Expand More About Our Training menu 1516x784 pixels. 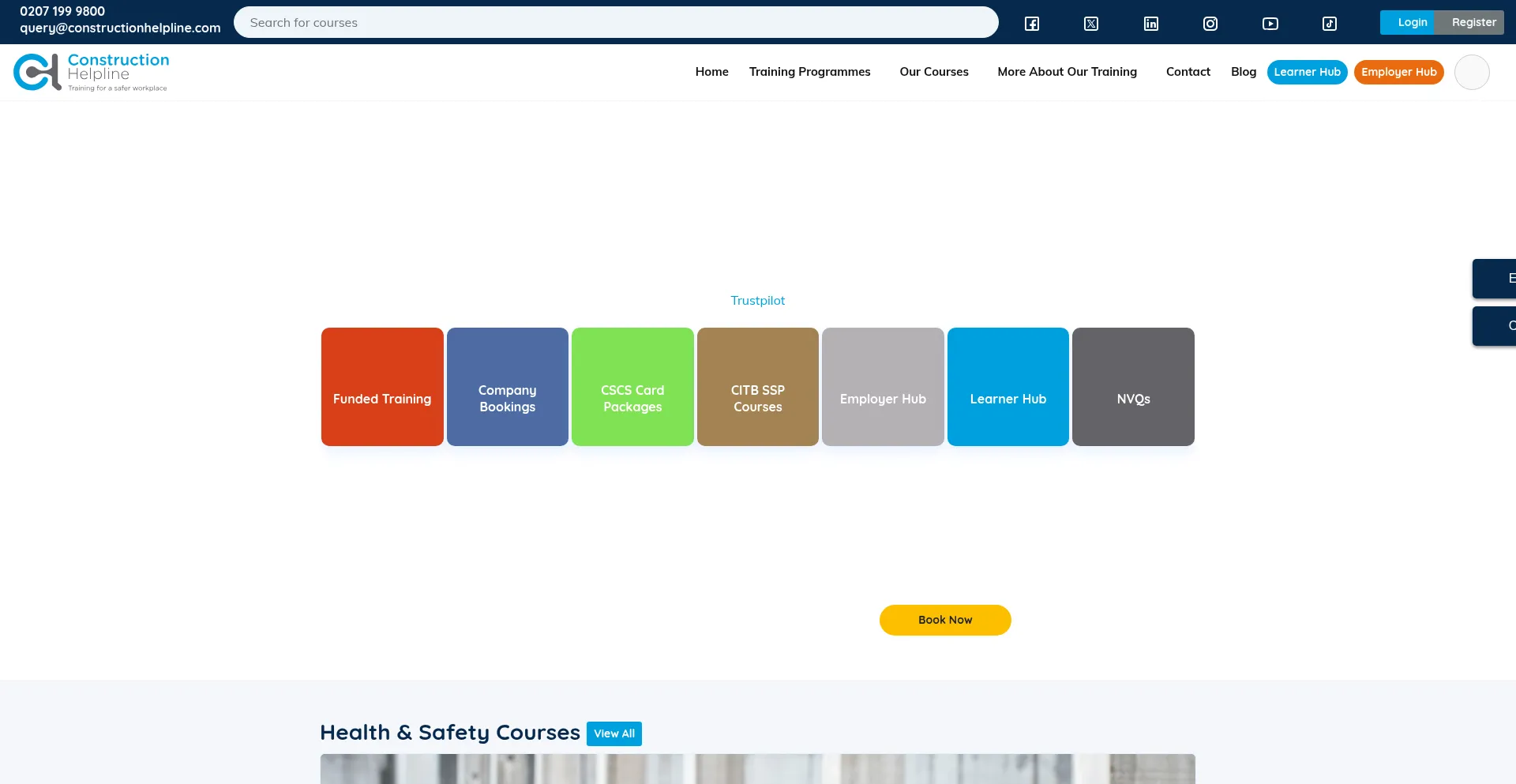click(x=1067, y=72)
